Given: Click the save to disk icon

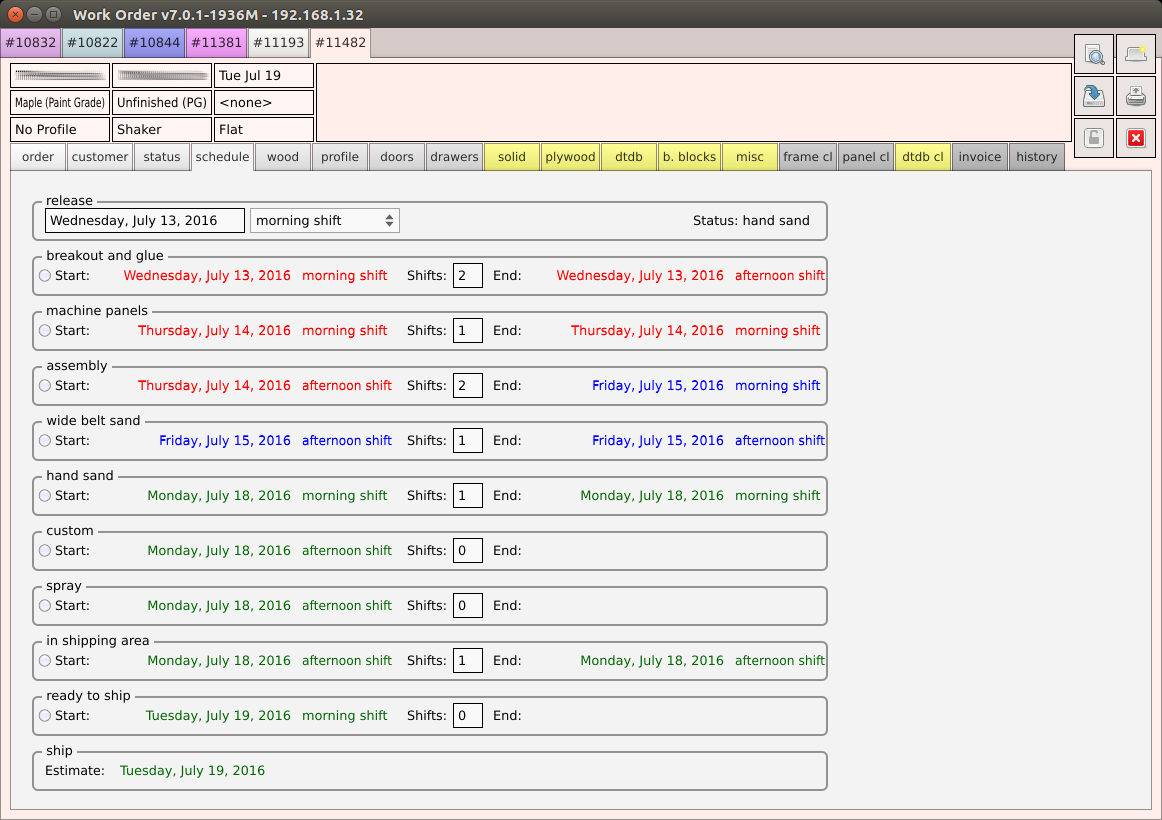Looking at the screenshot, I should click(1094, 97).
